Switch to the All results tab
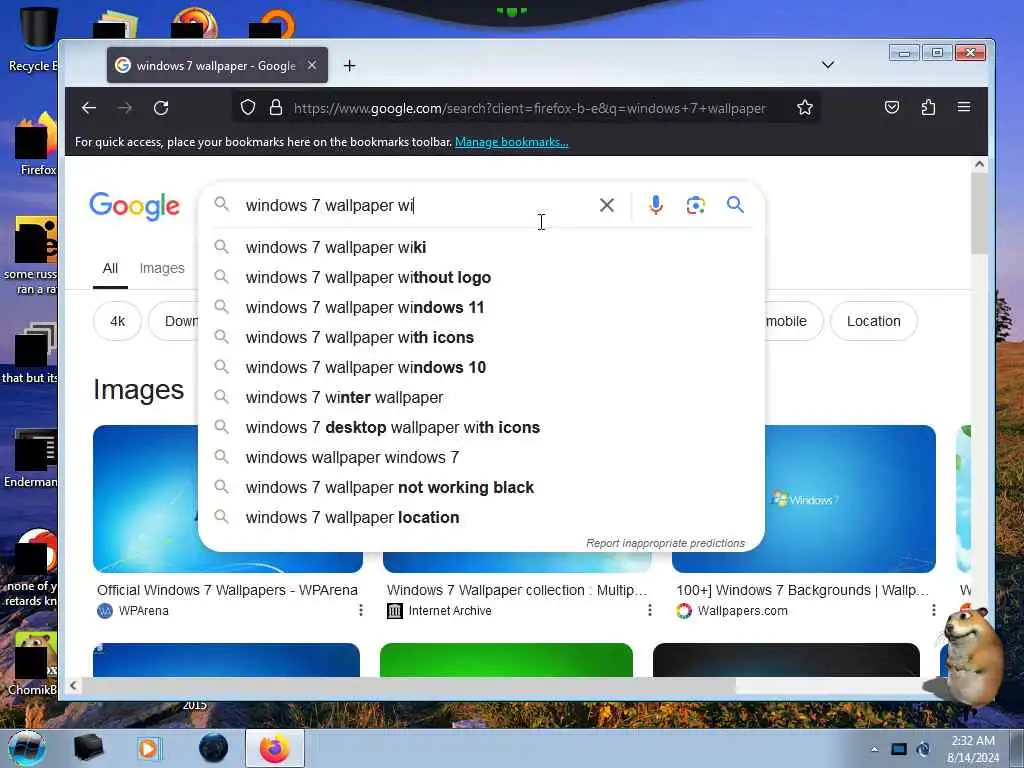Viewport: 1024px width, 768px height. [110, 268]
